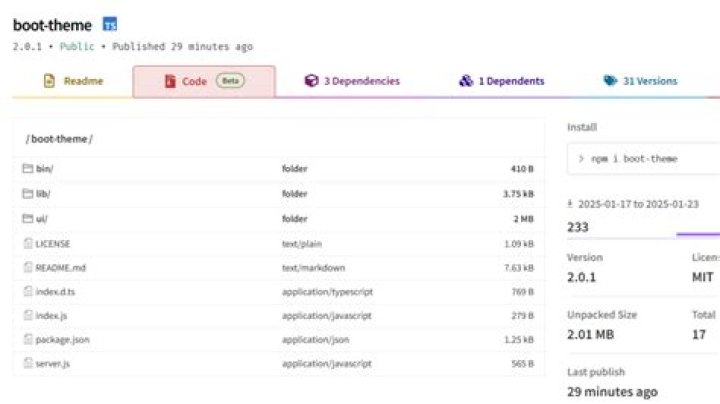
Task: Click the folder icon beside bin/
Action: 28,168
